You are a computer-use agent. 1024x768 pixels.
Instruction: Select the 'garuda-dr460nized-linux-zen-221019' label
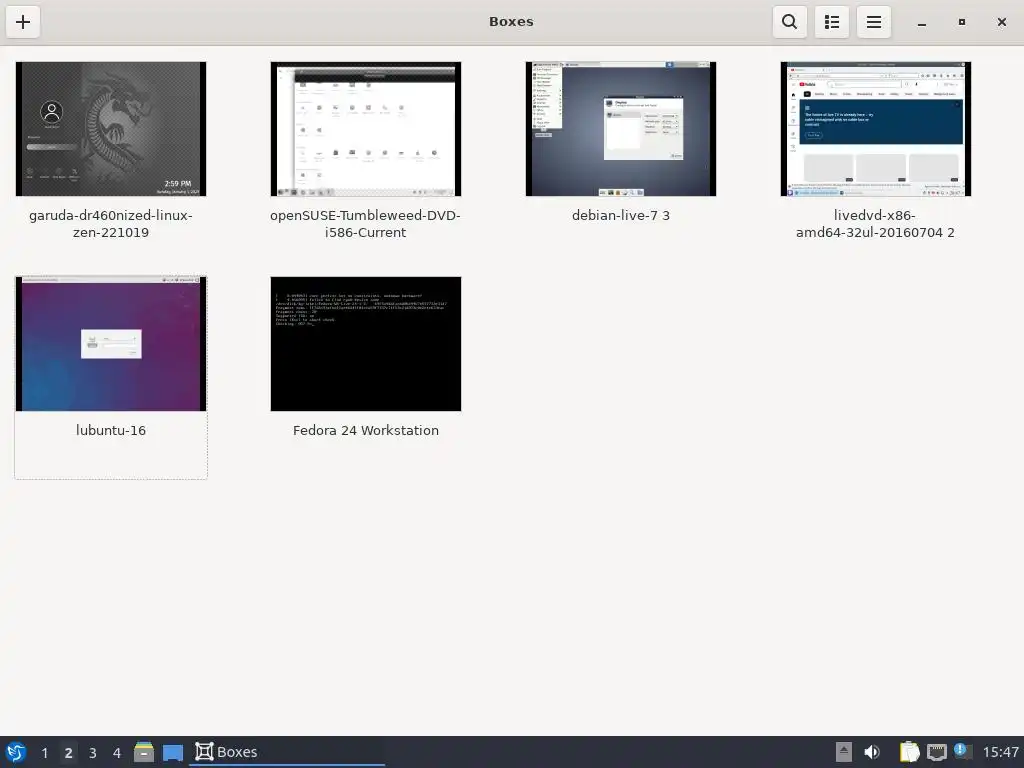click(x=111, y=224)
